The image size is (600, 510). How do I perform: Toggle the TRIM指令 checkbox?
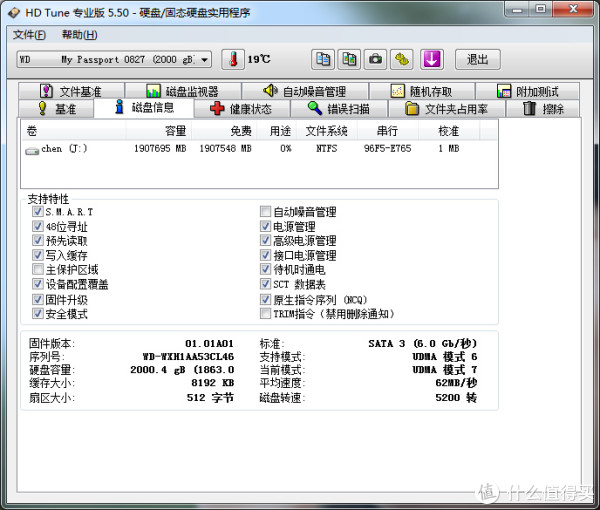coord(265,313)
